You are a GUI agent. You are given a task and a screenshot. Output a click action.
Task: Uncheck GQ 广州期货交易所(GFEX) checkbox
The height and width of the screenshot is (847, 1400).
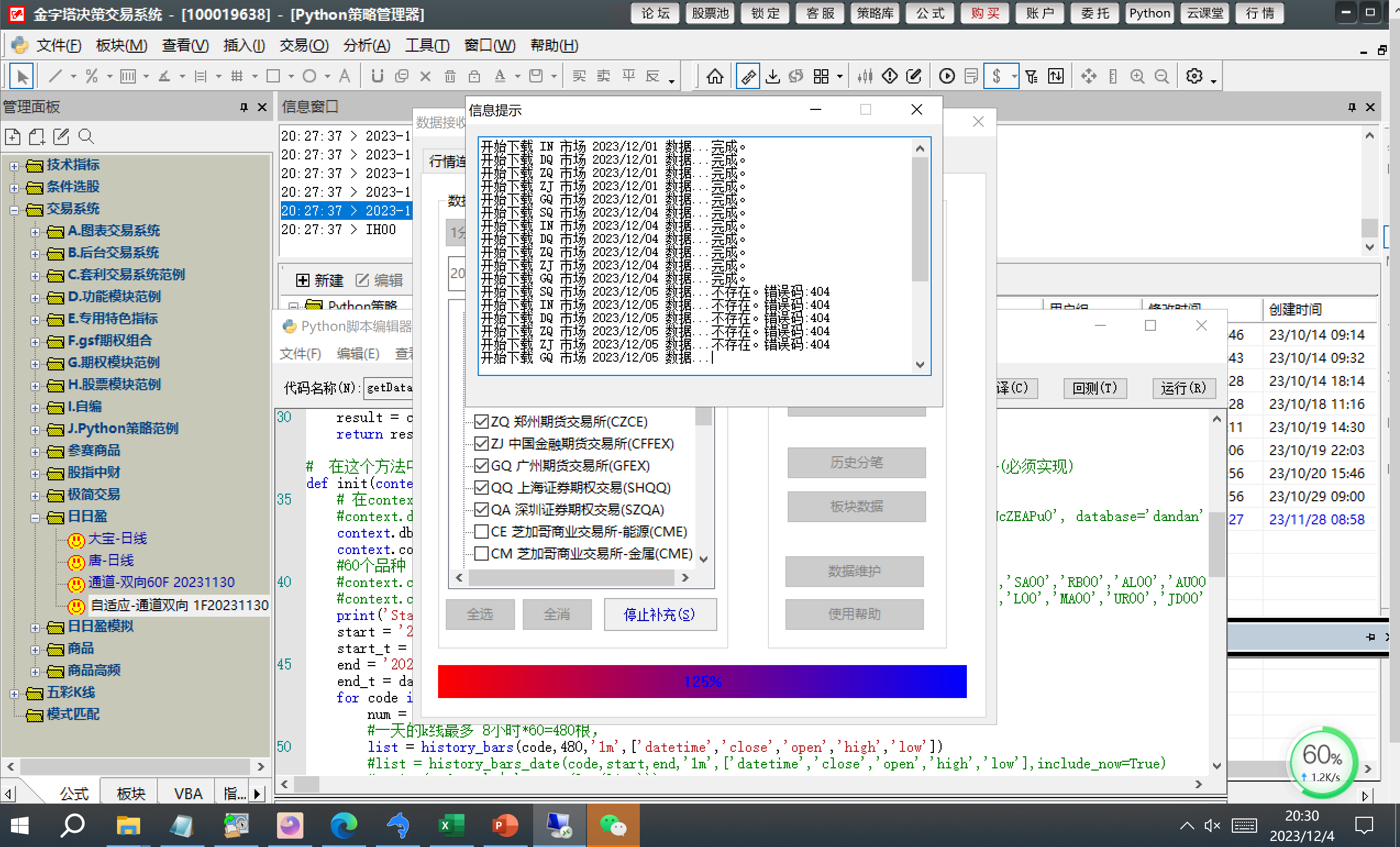(482, 466)
